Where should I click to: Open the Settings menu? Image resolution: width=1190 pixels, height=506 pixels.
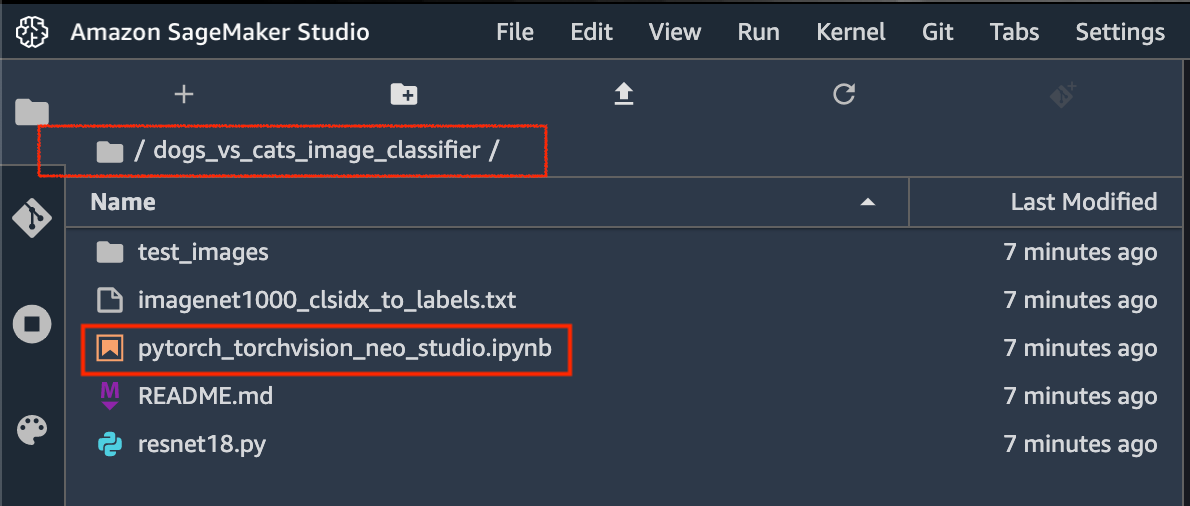[x=1120, y=32]
